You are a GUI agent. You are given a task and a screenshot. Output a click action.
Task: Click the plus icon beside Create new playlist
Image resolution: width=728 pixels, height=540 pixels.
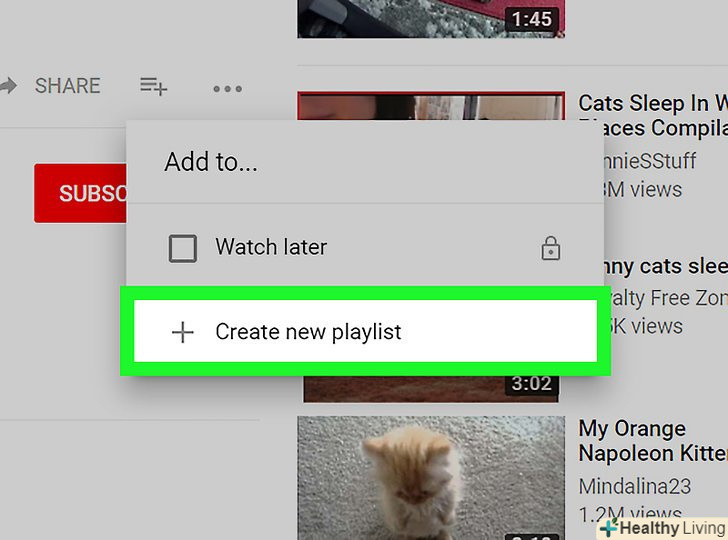(182, 332)
